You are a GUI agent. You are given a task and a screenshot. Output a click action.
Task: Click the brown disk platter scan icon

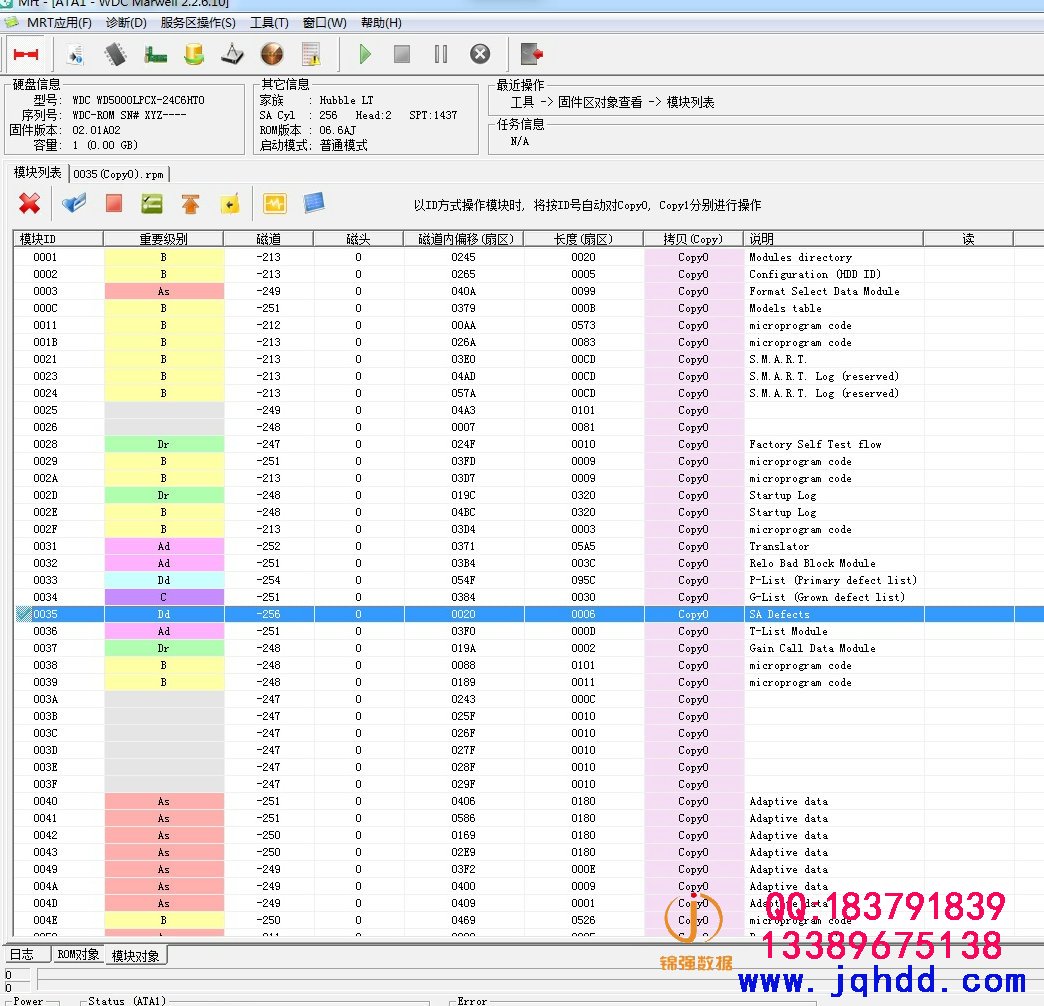272,54
